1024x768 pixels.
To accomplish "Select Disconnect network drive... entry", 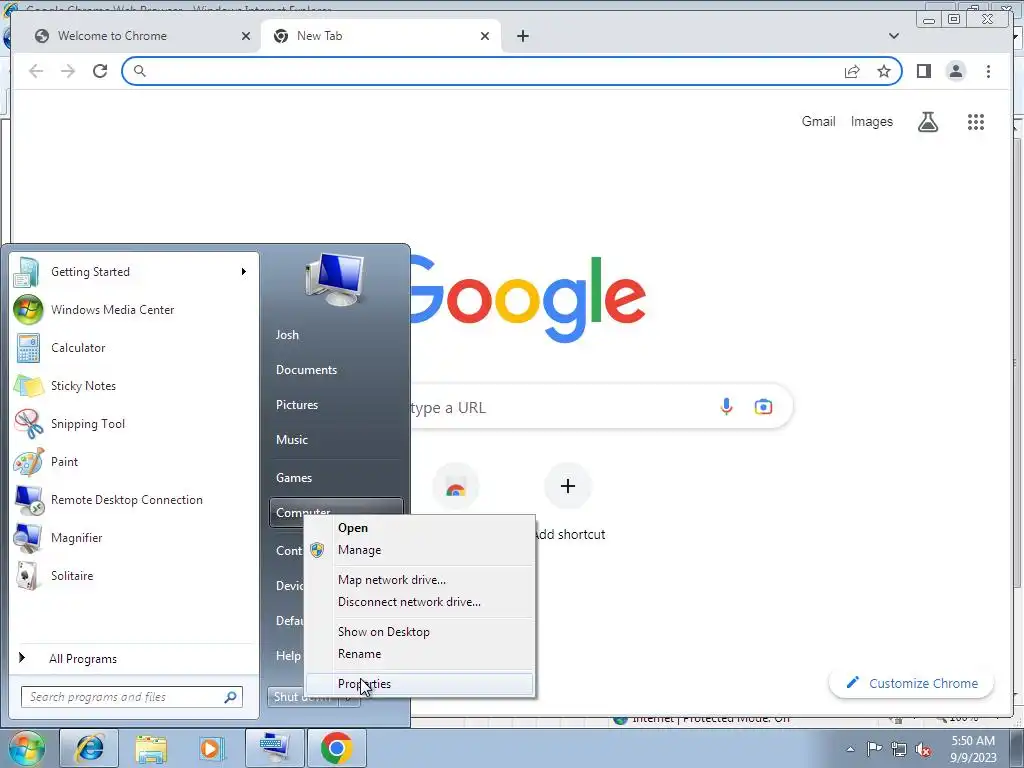I will point(420,602).
